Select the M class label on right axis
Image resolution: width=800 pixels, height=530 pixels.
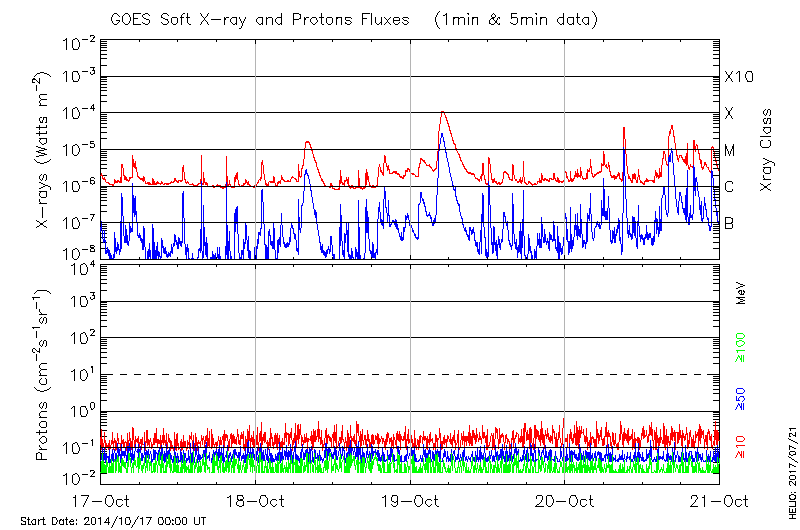[x=730, y=151]
